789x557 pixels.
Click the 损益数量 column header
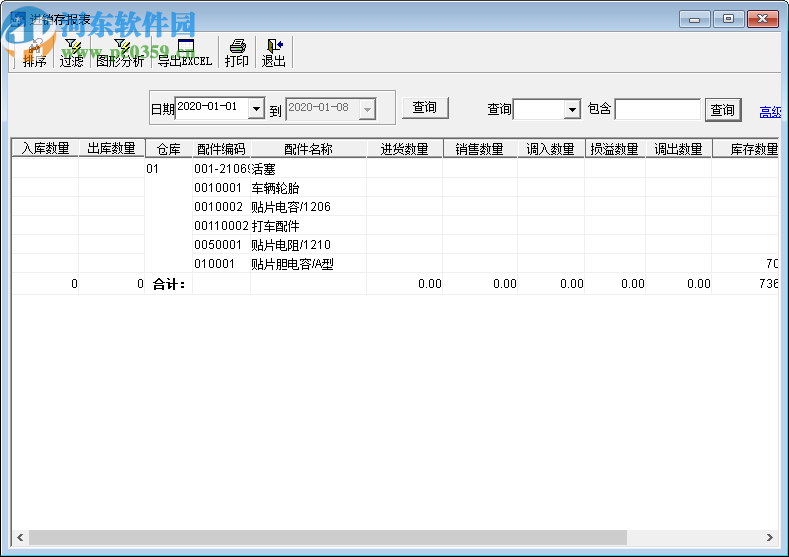(x=614, y=149)
